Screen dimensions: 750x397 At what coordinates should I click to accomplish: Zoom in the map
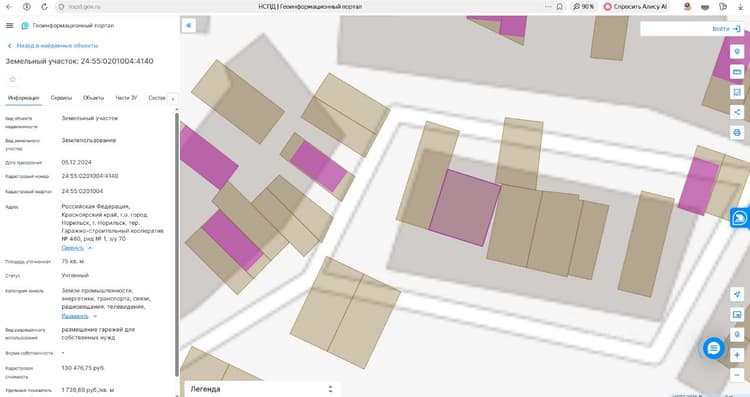737,355
